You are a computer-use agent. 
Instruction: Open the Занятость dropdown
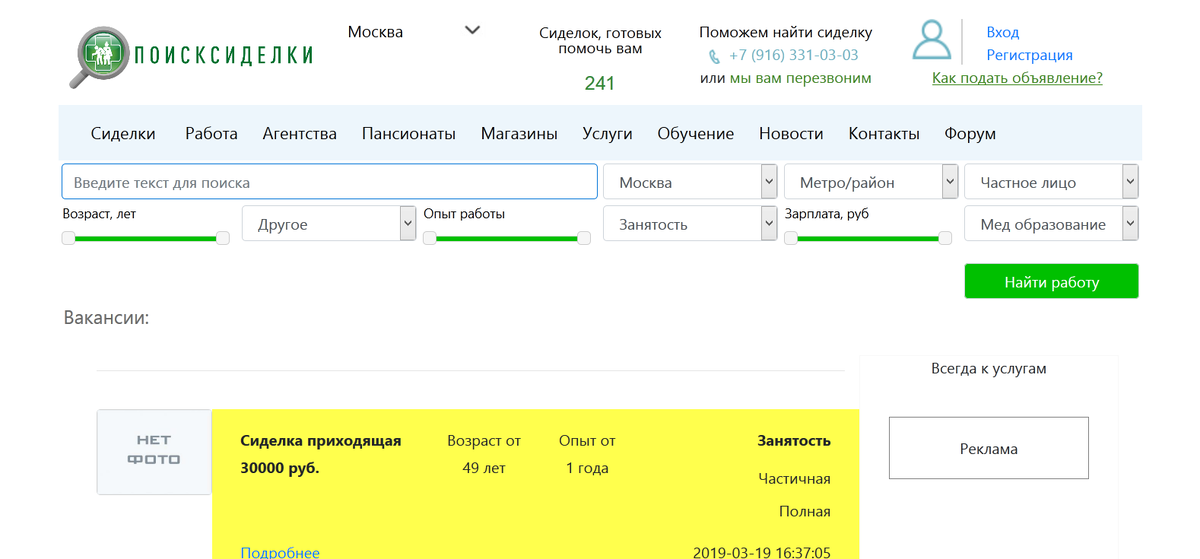(690, 224)
